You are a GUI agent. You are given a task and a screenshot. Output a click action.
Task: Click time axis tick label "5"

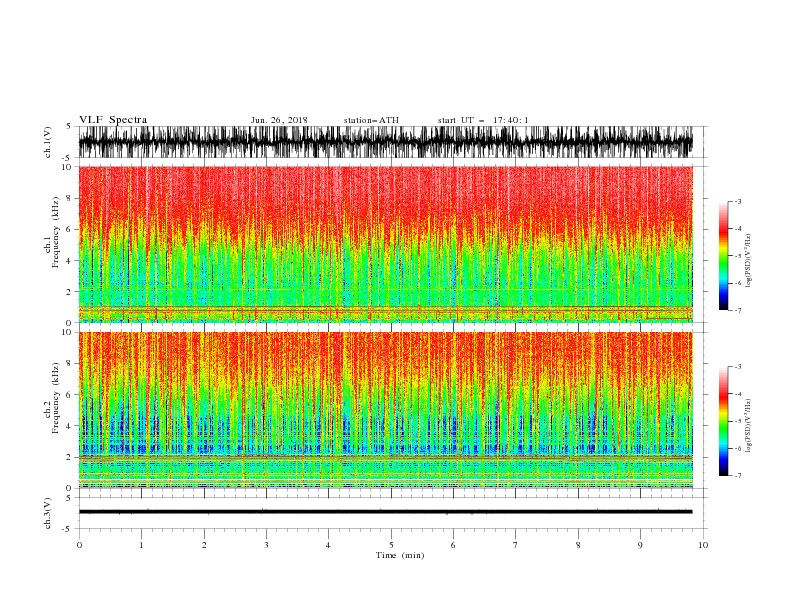click(x=391, y=545)
